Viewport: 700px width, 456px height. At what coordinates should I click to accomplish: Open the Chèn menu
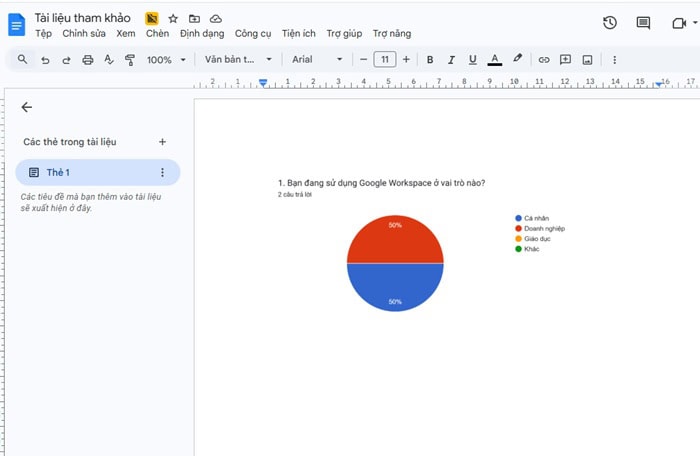(x=157, y=34)
